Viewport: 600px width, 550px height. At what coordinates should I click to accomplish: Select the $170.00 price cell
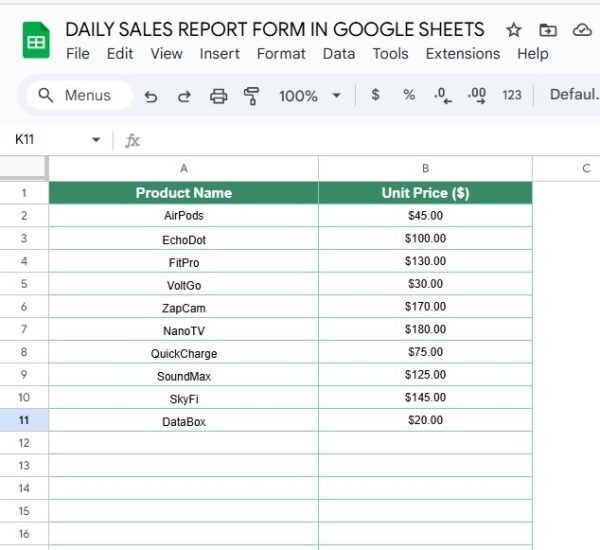(425, 307)
